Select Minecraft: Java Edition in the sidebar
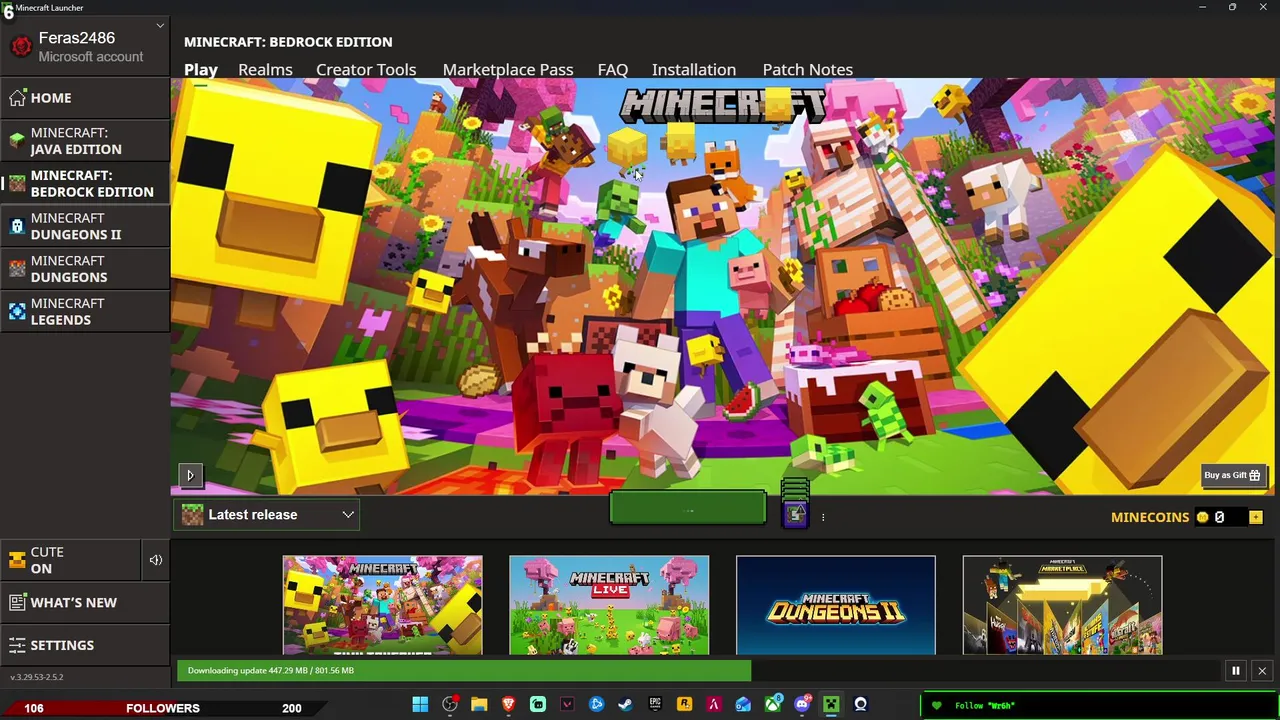Screen dimensions: 1280x720 coord(85,141)
